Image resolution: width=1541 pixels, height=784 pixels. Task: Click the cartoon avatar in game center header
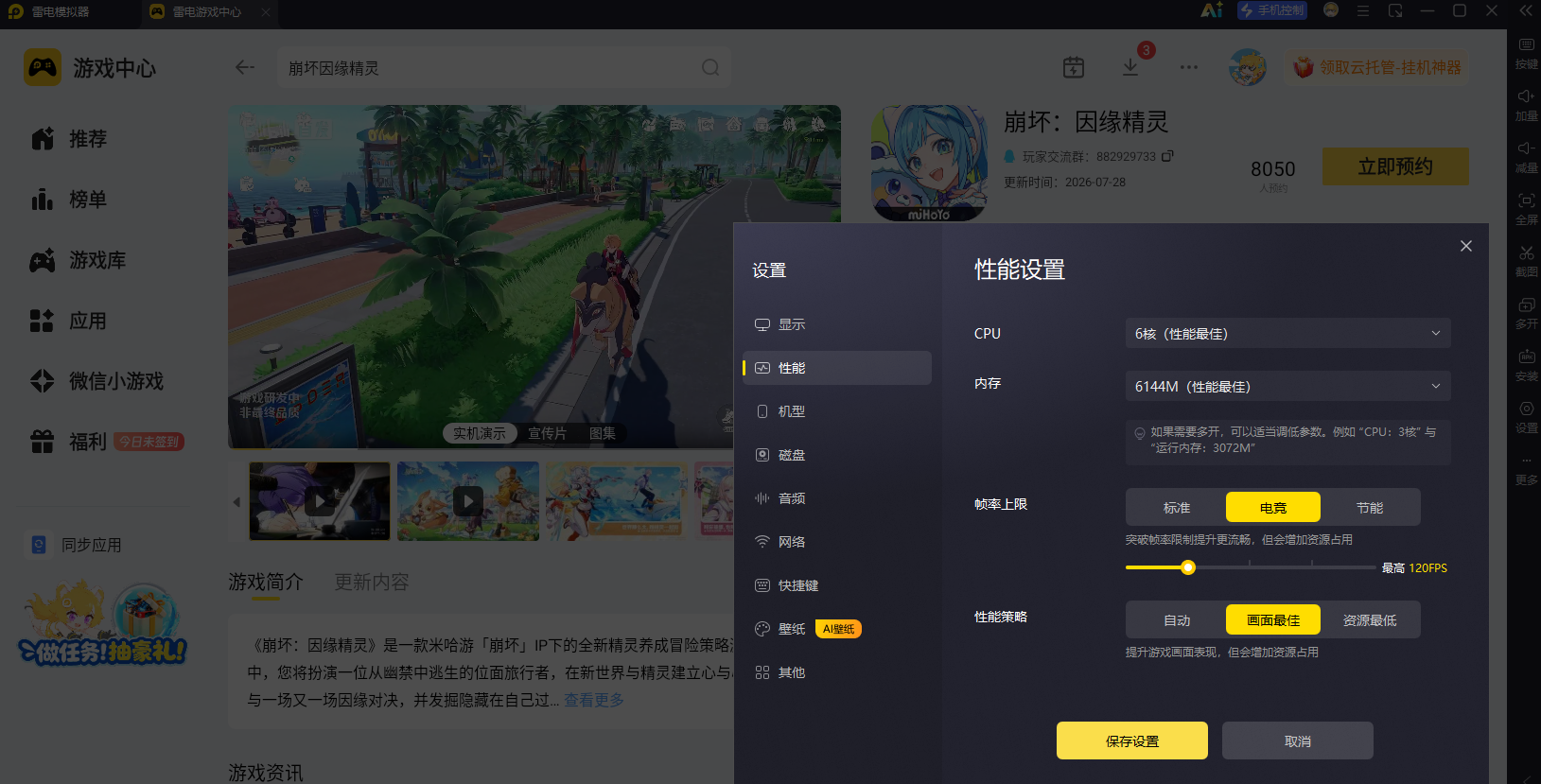(1248, 67)
